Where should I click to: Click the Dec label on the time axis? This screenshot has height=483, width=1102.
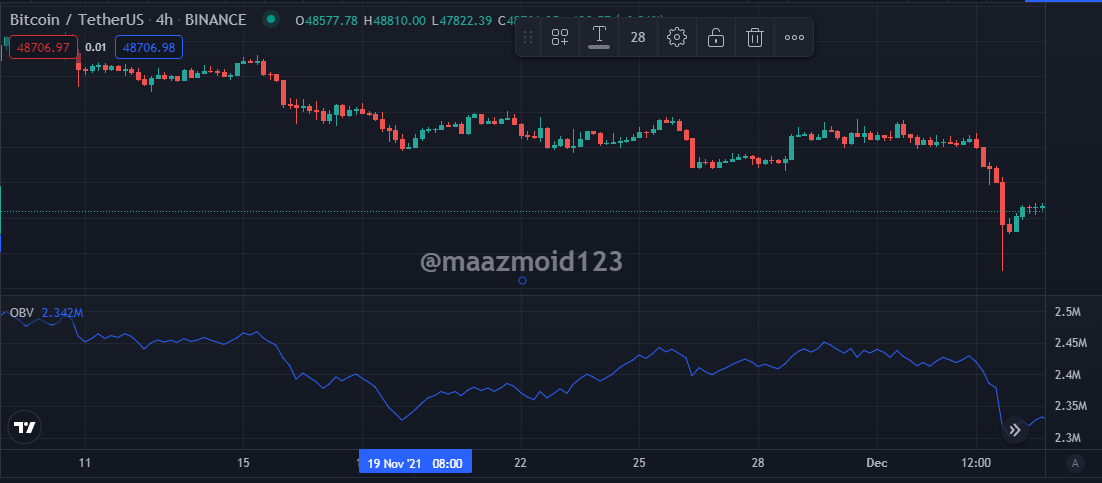[x=877, y=463]
